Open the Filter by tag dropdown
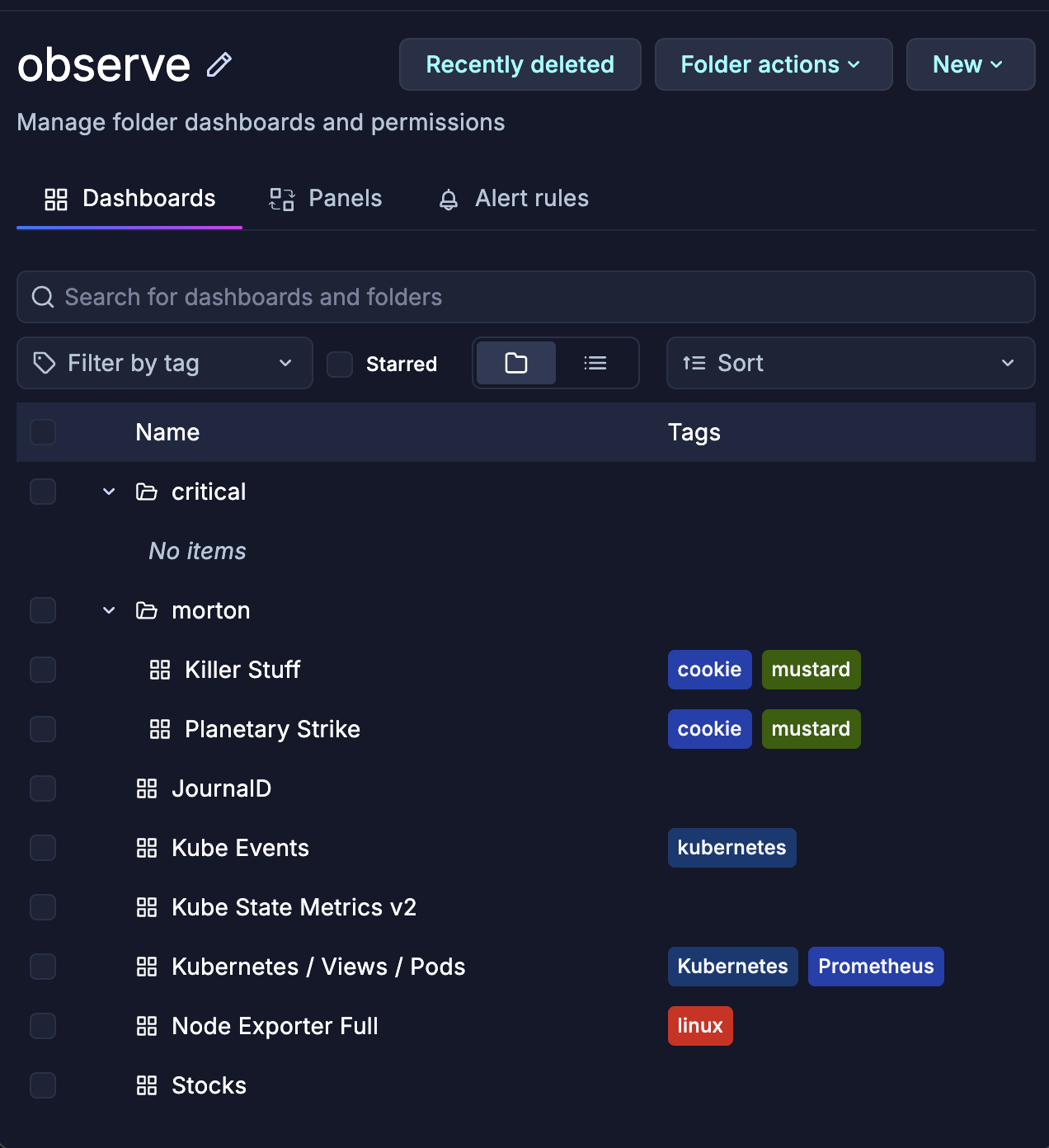The height and width of the screenshot is (1148, 1049). [x=165, y=363]
